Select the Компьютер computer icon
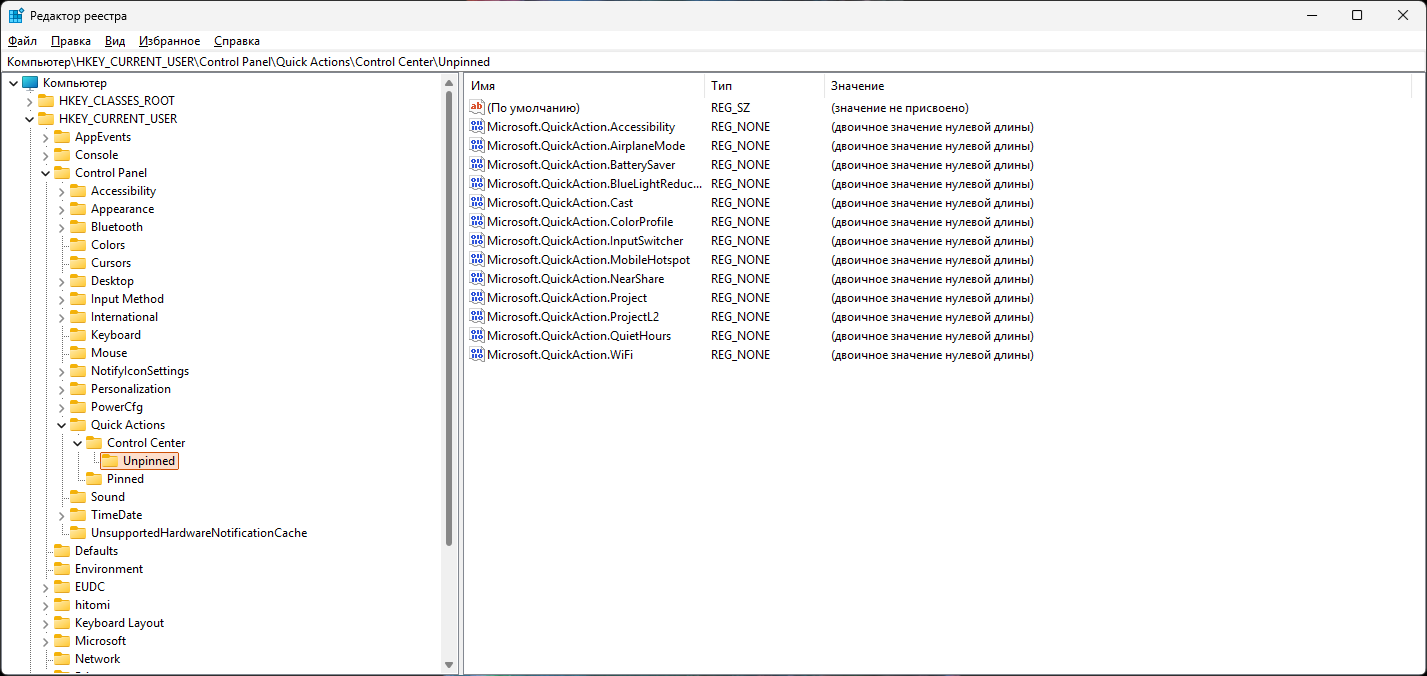Screen dimensions: 1427x676 [x=30, y=83]
